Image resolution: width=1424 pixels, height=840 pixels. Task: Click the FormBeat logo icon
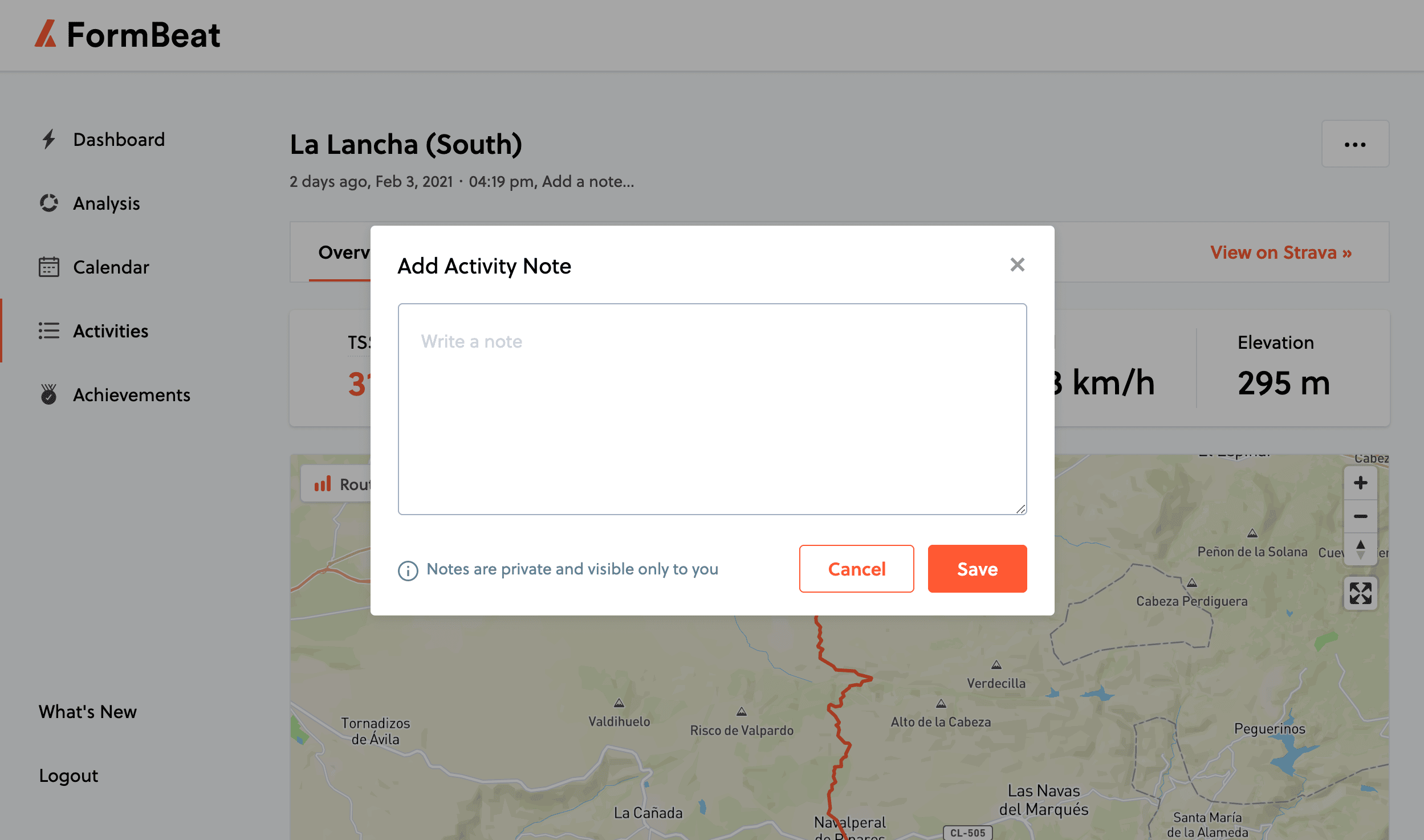click(46, 34)
